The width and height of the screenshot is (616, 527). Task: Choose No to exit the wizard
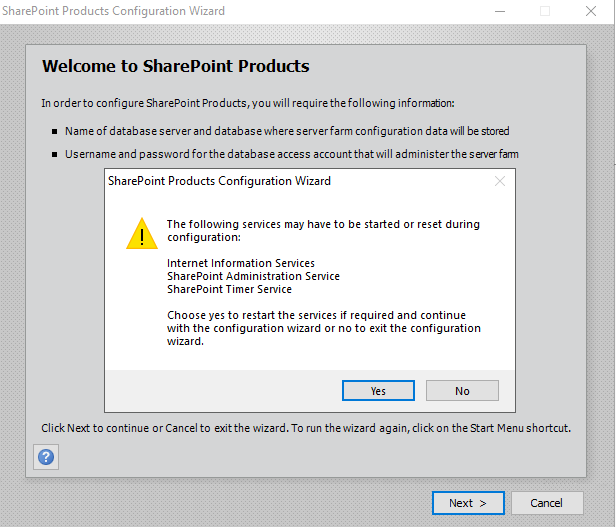461,390
